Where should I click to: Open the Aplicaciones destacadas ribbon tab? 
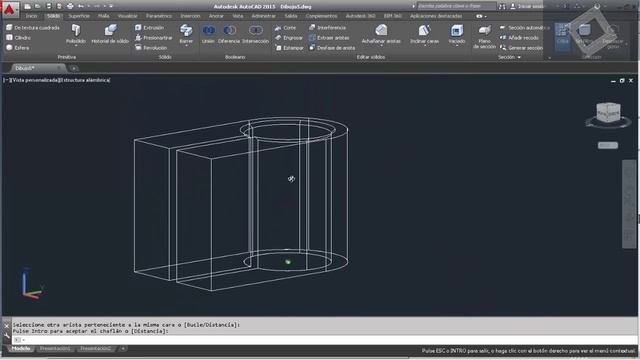436,16
